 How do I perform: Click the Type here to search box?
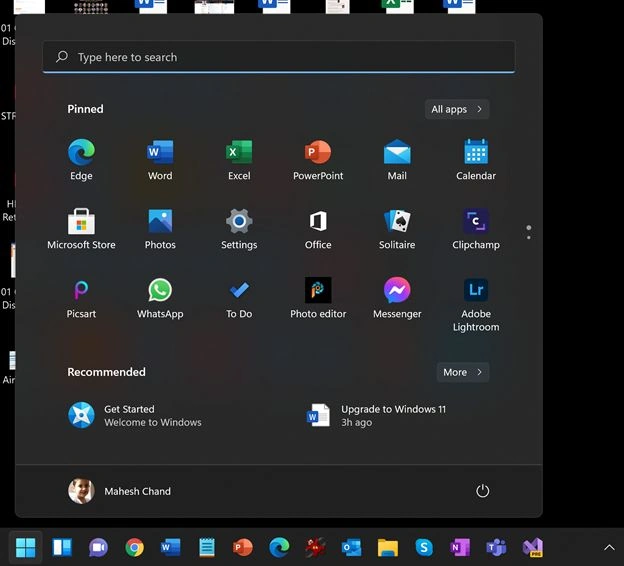click(x=279, y=57)
